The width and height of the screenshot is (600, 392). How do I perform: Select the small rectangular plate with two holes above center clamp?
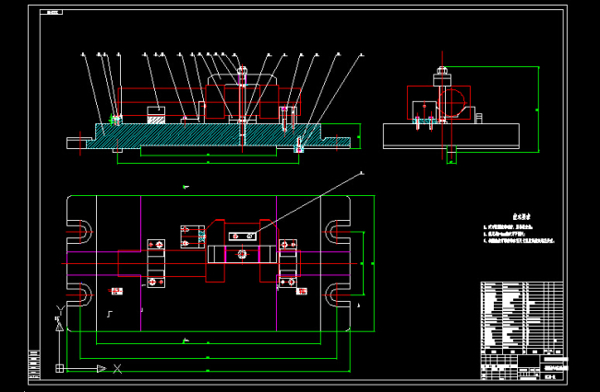[243, 236]
